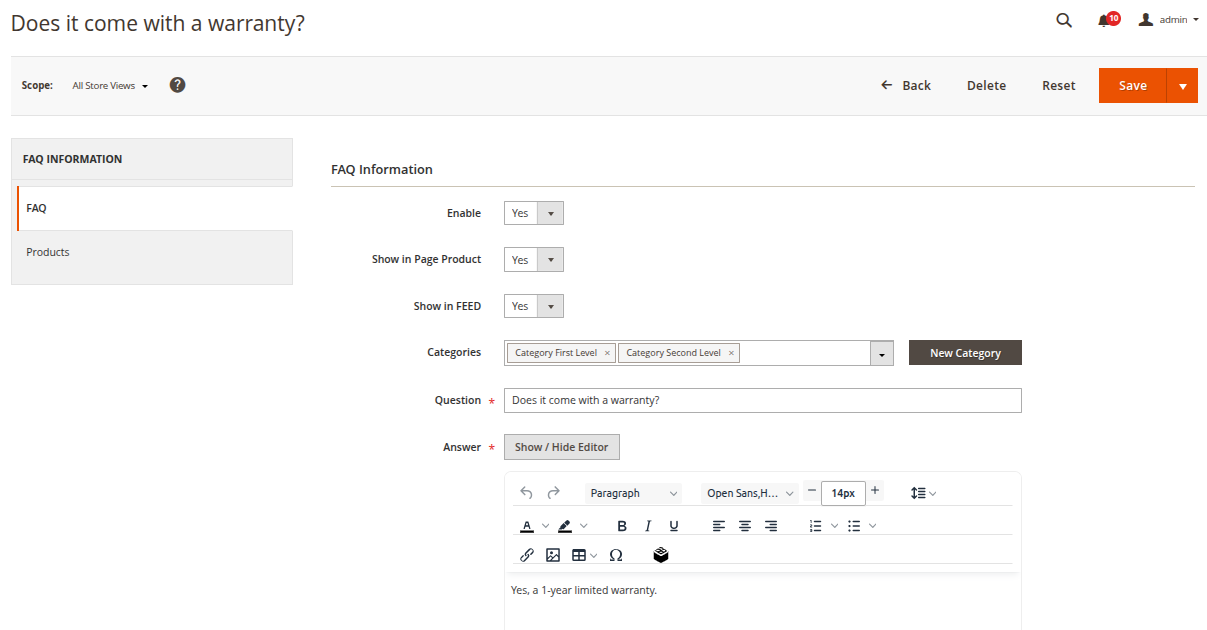This screenshot has width=1207, height=630.
Task: Switch the Show in FEED option
Action: coord(534,306)
